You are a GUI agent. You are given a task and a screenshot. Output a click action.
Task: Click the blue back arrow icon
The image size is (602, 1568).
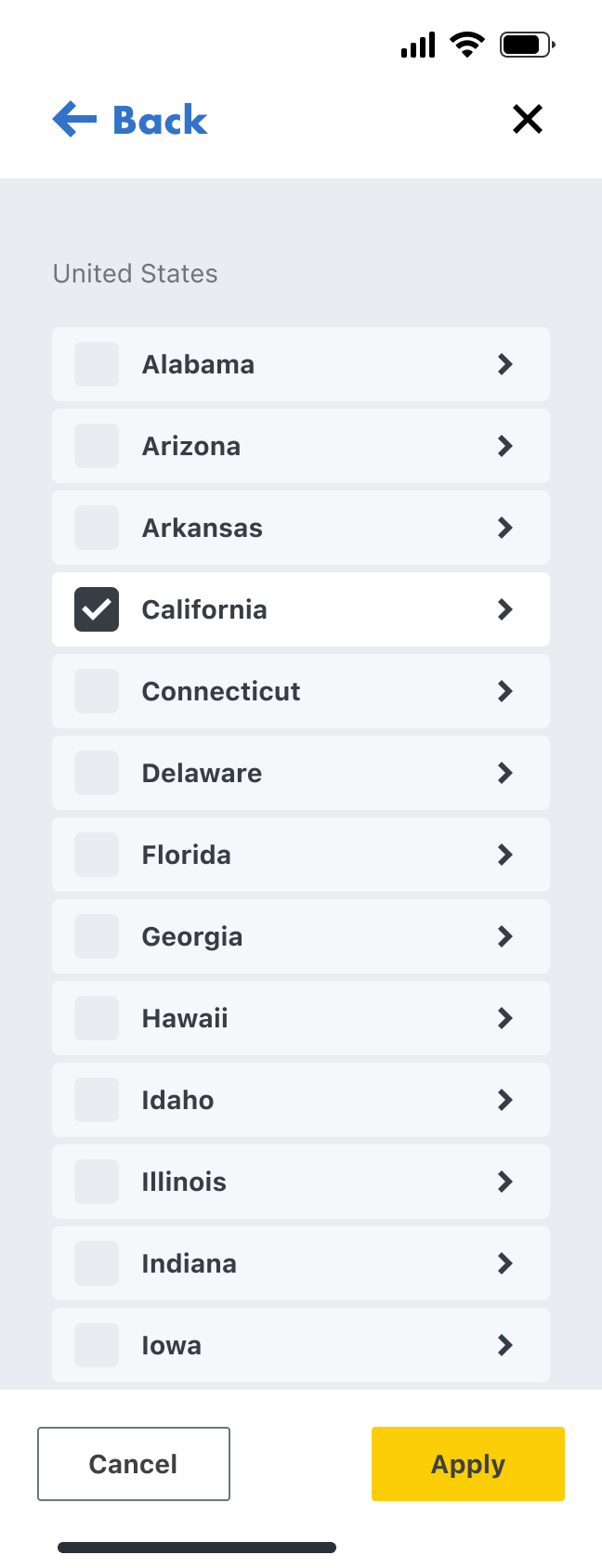[x=75, y=120]
